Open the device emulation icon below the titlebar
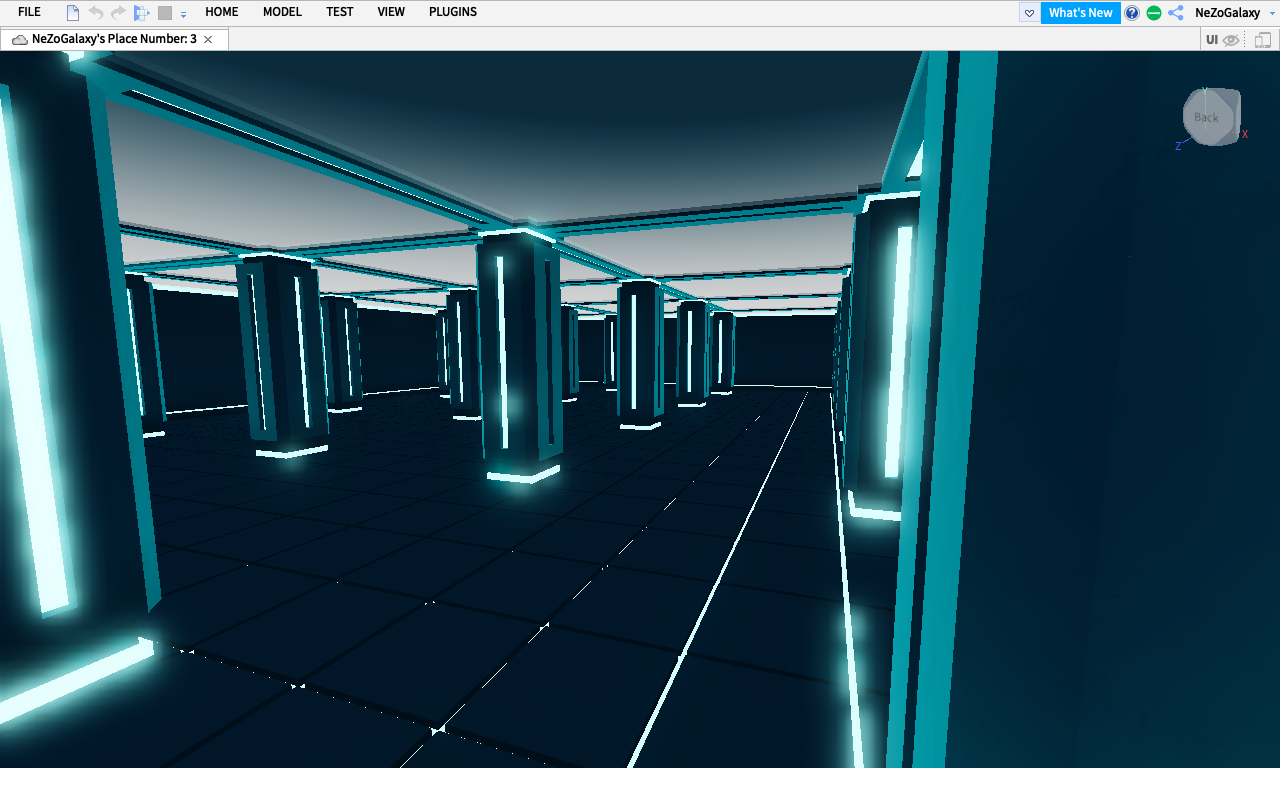Viewport: 1280px width, 800px height. click(1260, 38)
